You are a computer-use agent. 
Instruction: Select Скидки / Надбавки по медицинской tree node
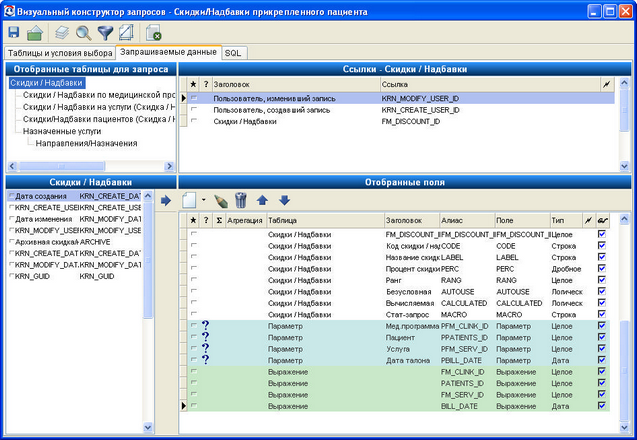pos(99,95)
